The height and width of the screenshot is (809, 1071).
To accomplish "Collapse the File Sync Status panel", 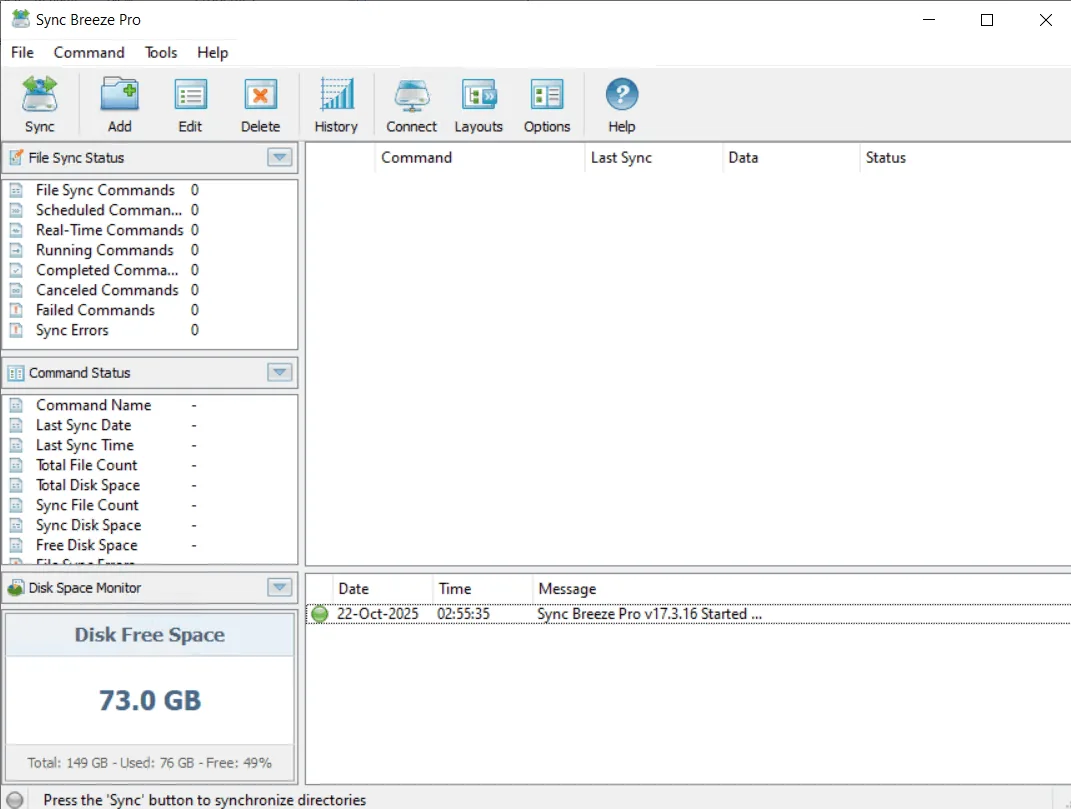I will [x=279, y=158].
